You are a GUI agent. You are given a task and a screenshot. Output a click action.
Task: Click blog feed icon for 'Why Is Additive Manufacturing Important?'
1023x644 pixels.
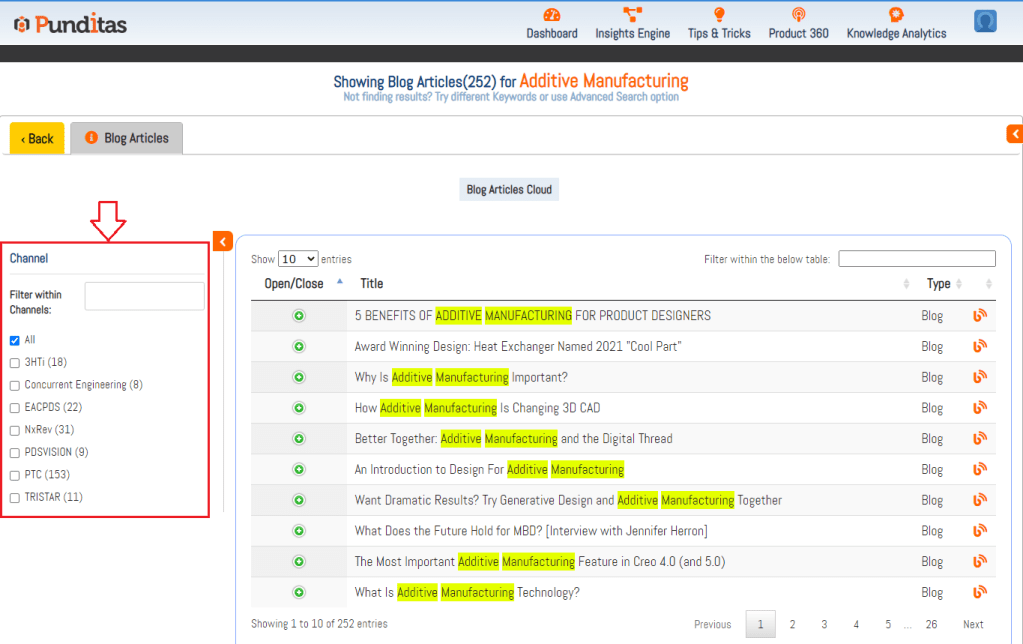tap(980, 377)
